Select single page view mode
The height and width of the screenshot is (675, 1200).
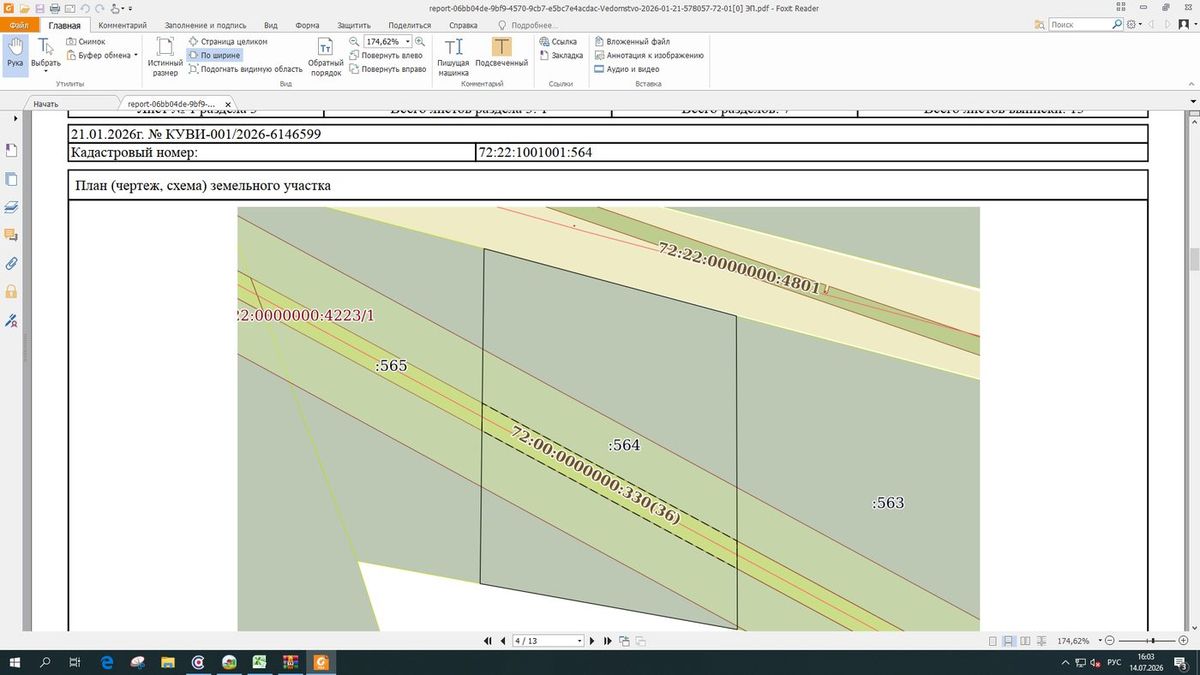pyautogui.click(x=992, y=640)
